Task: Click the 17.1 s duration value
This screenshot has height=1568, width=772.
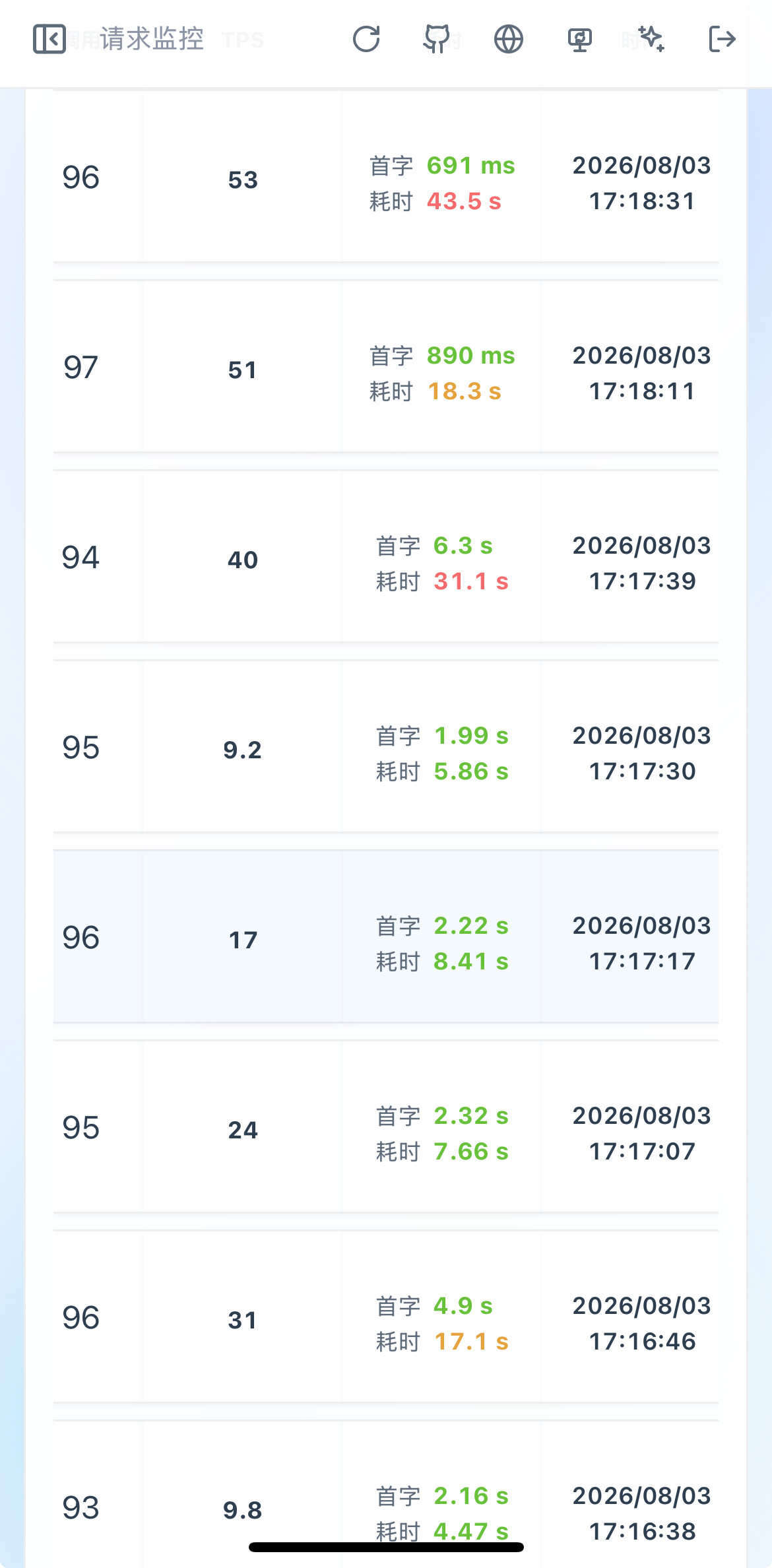Action: click(471, 1342)
